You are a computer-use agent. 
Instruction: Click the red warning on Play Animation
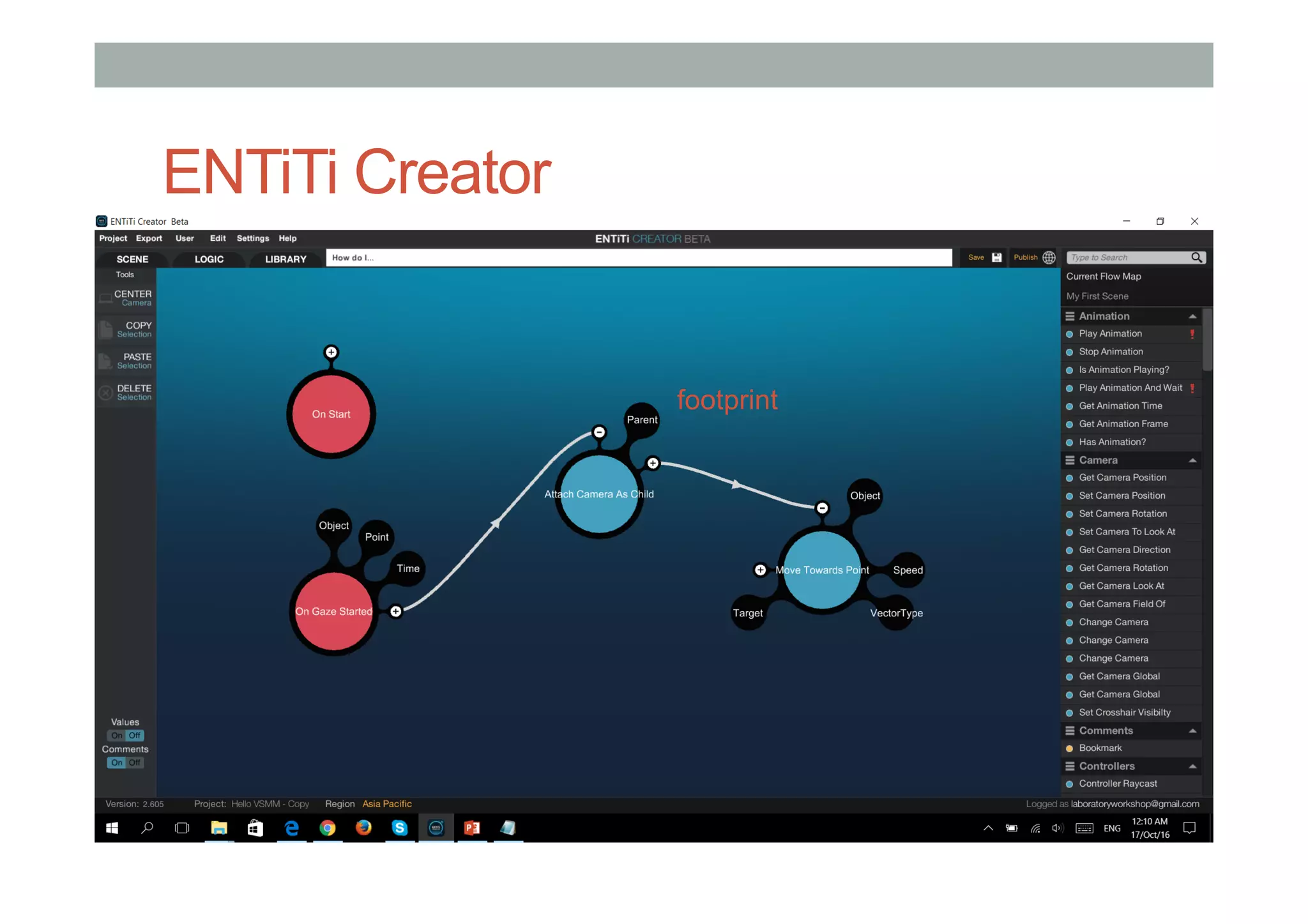(1192, 334)
